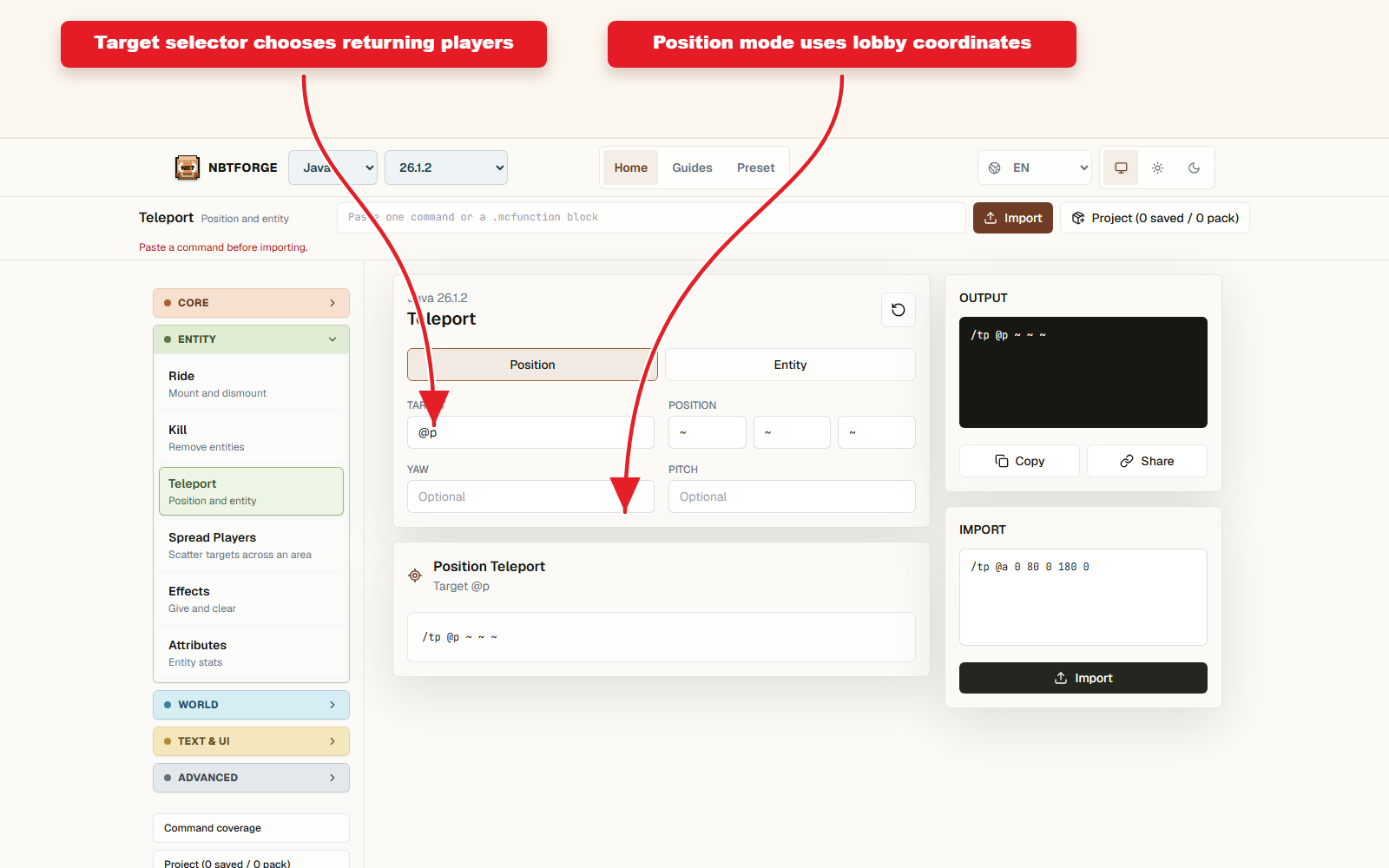The image size is (1389, 868).
Task: Expand the TEXT & UI category
Action: click(x=251, y=741)
